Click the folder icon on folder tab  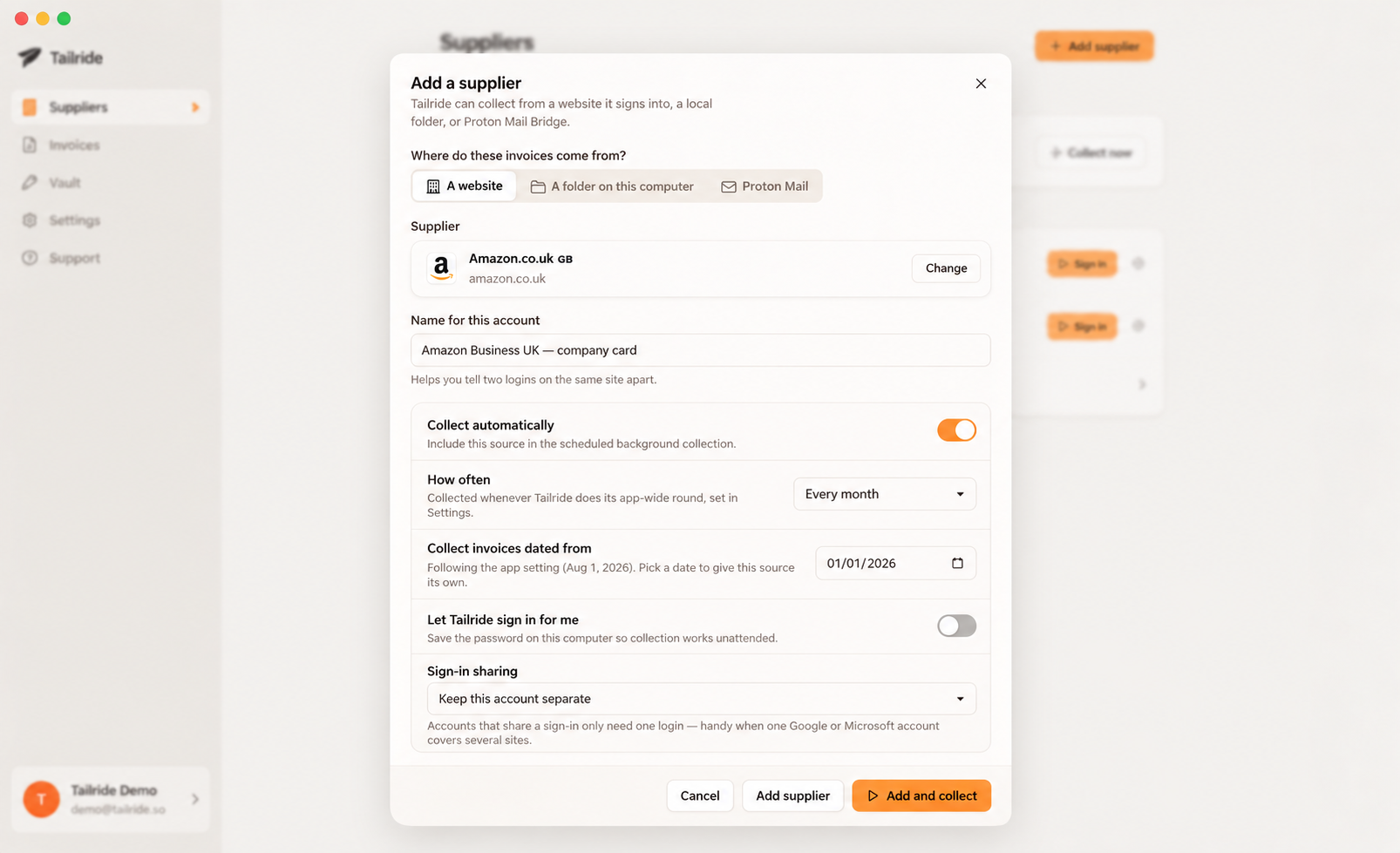pos(538,186)
